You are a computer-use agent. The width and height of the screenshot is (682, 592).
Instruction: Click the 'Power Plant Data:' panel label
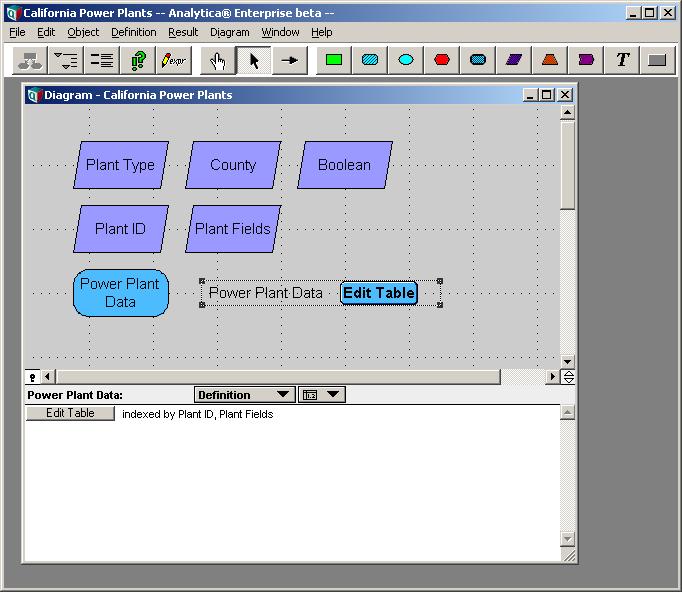click(x=75, y=395)
